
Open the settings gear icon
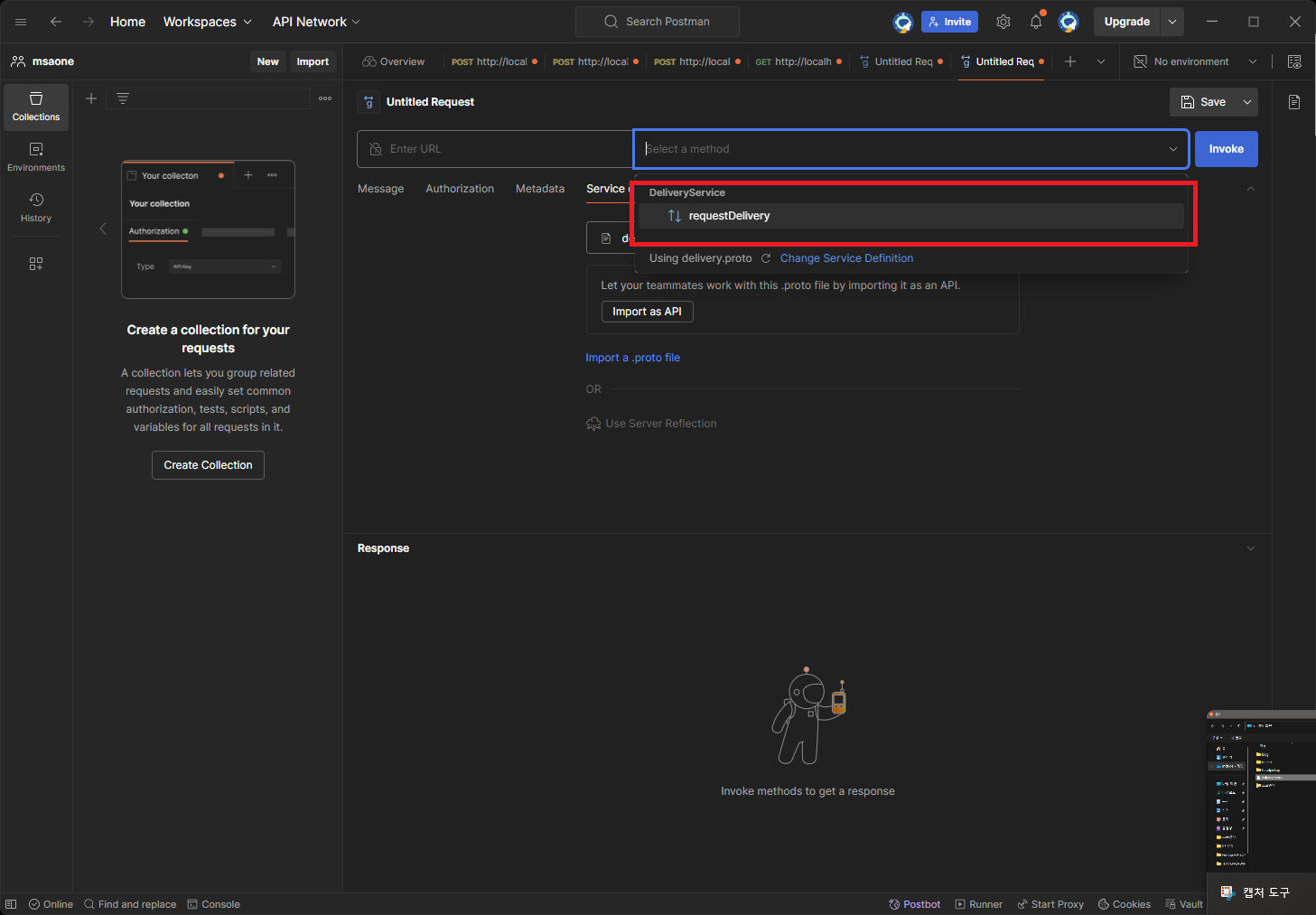click(x=1003, y=22)
